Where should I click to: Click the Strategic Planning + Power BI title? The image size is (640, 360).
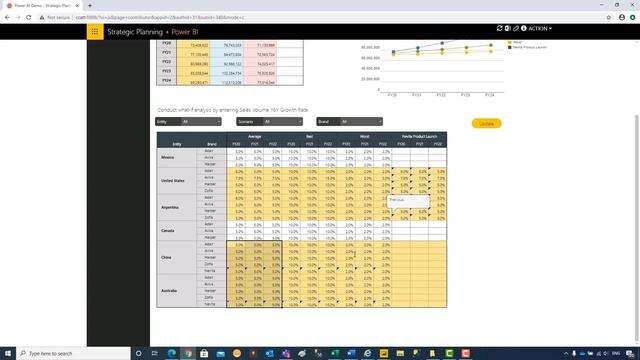pyautogui.click(x=153, y=32)
